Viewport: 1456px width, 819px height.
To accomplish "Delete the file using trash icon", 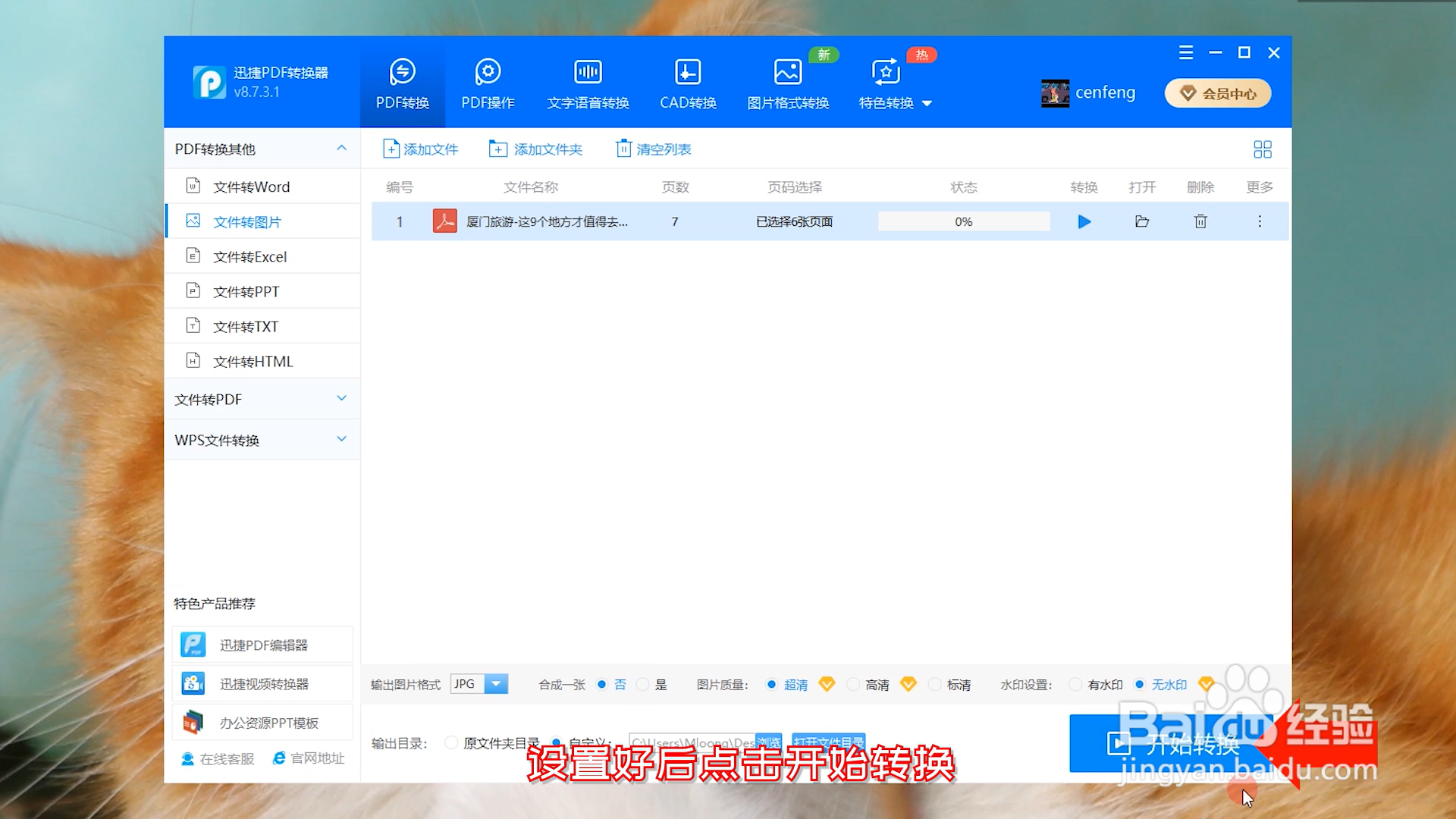I will 1200,221.
